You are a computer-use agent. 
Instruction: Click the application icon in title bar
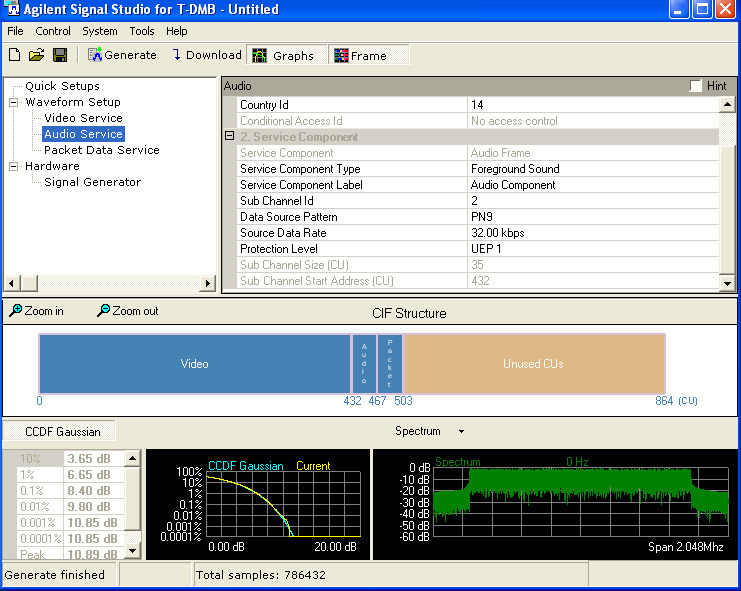[12, 9]
